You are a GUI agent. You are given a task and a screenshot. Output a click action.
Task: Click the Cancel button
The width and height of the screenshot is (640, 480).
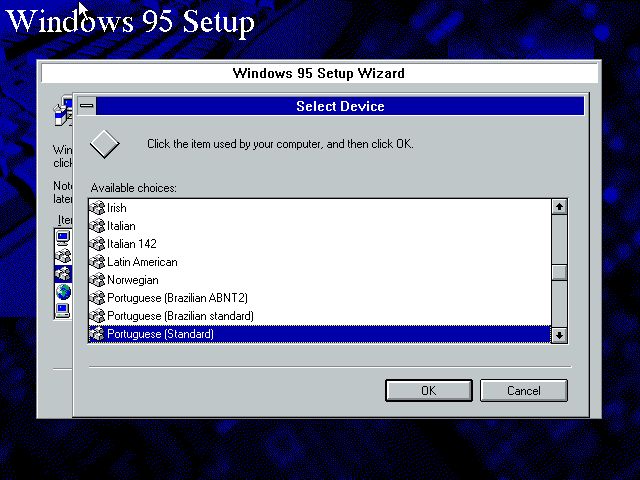pos(524,391)
